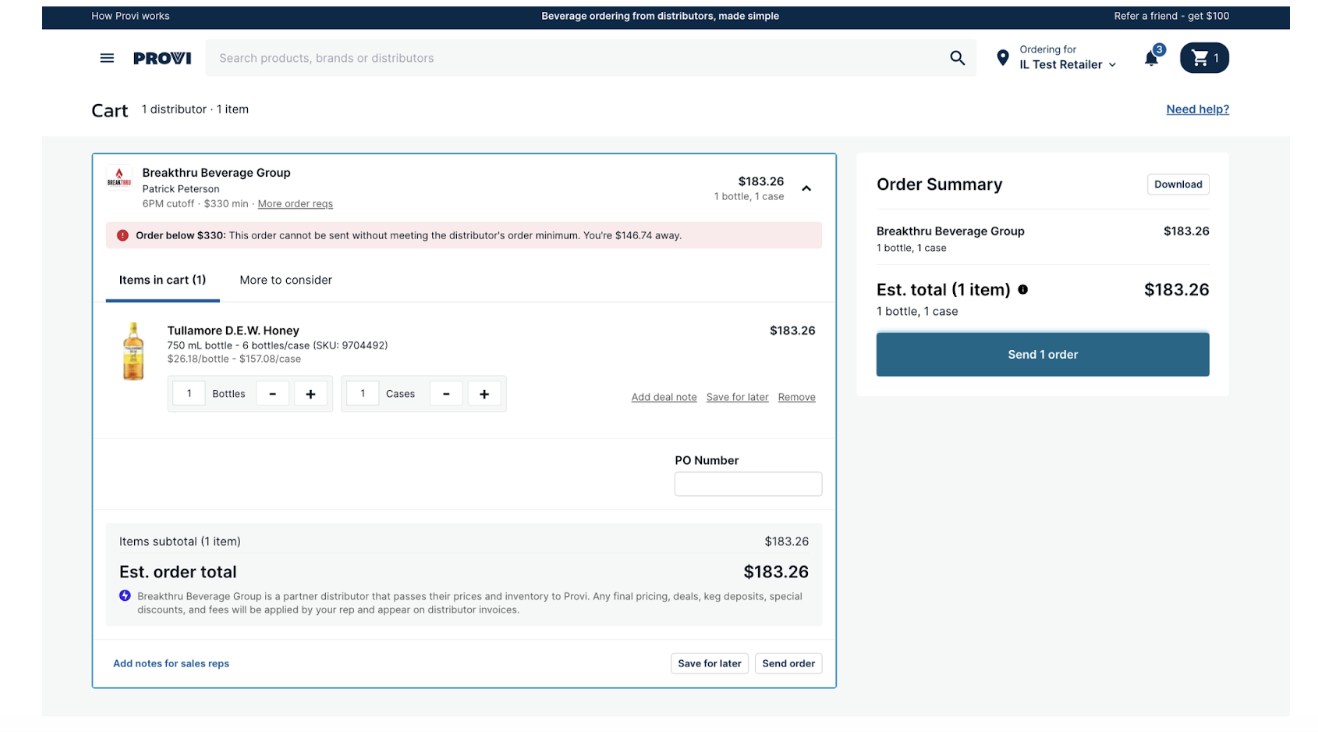Click inside the PO Number field

click(x=747, y=483)
